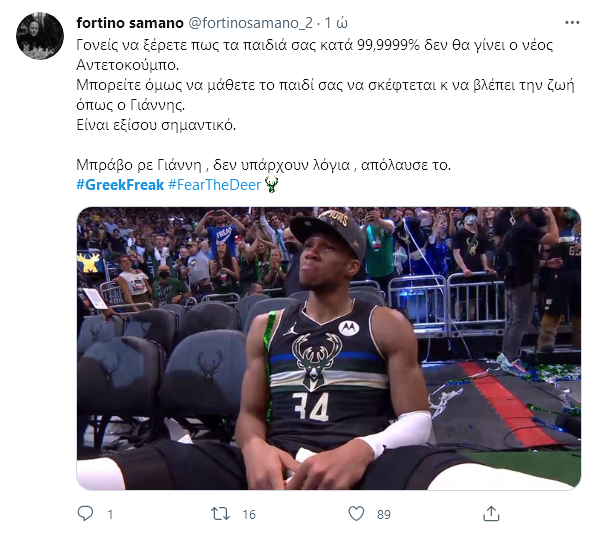Screen dimensions: 598x535
Task: Visit the @fortinosamano_2 handle link
Action: coord(251,23)
